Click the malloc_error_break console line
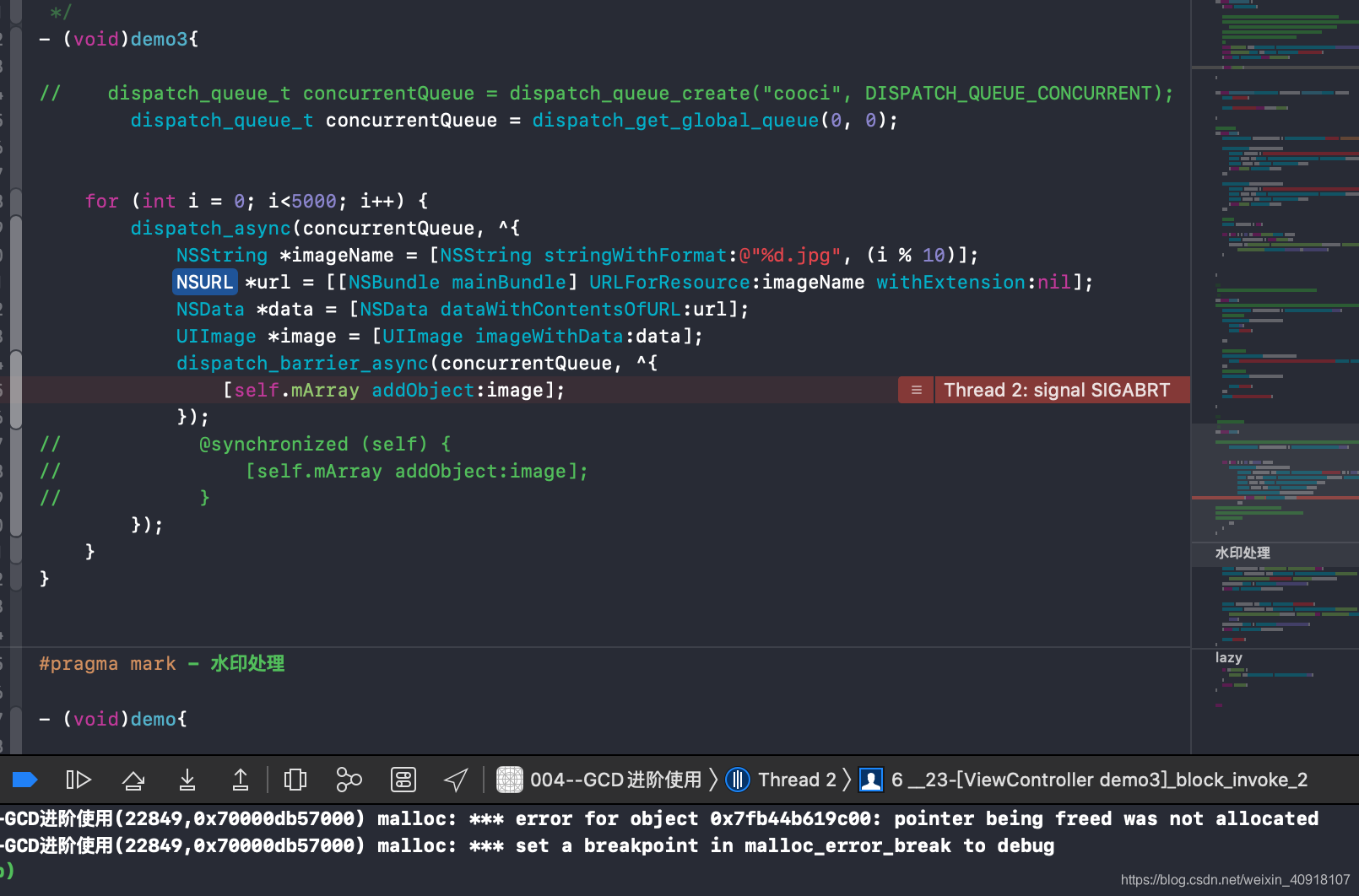This screenshot has width=1359, height=896. [x=528, y=845]
